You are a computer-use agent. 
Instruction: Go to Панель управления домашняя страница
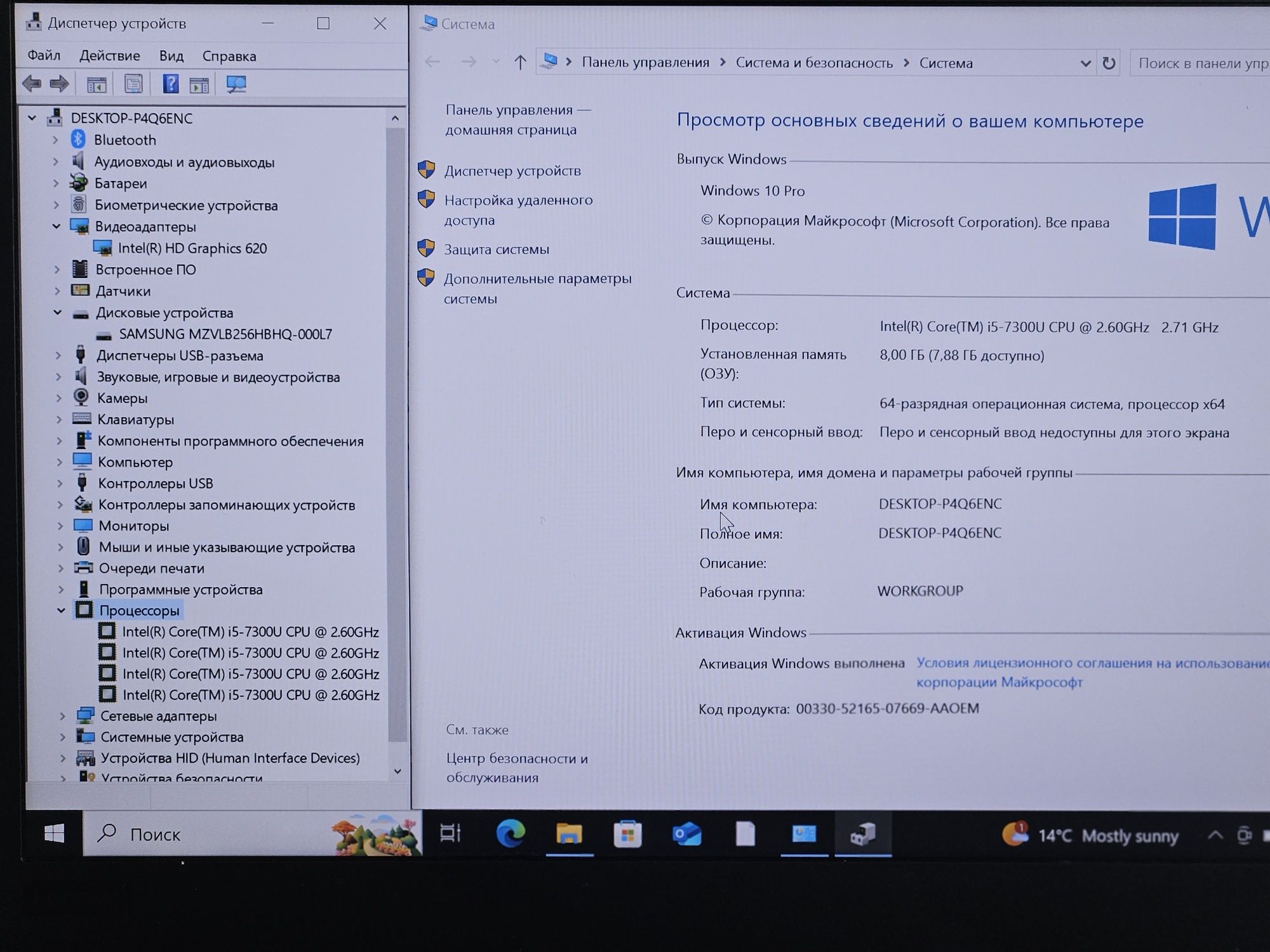[x=518, y=119]
